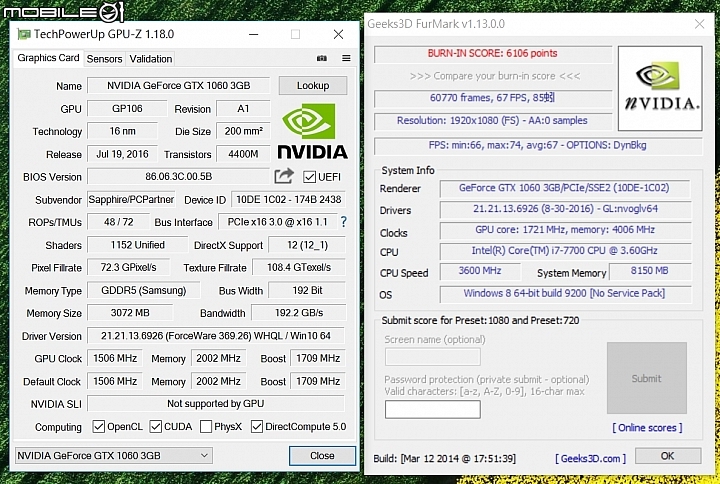This screenshot has width=720, height=484.
Task: Click the Technology value 16 nm
Action: 122,131
